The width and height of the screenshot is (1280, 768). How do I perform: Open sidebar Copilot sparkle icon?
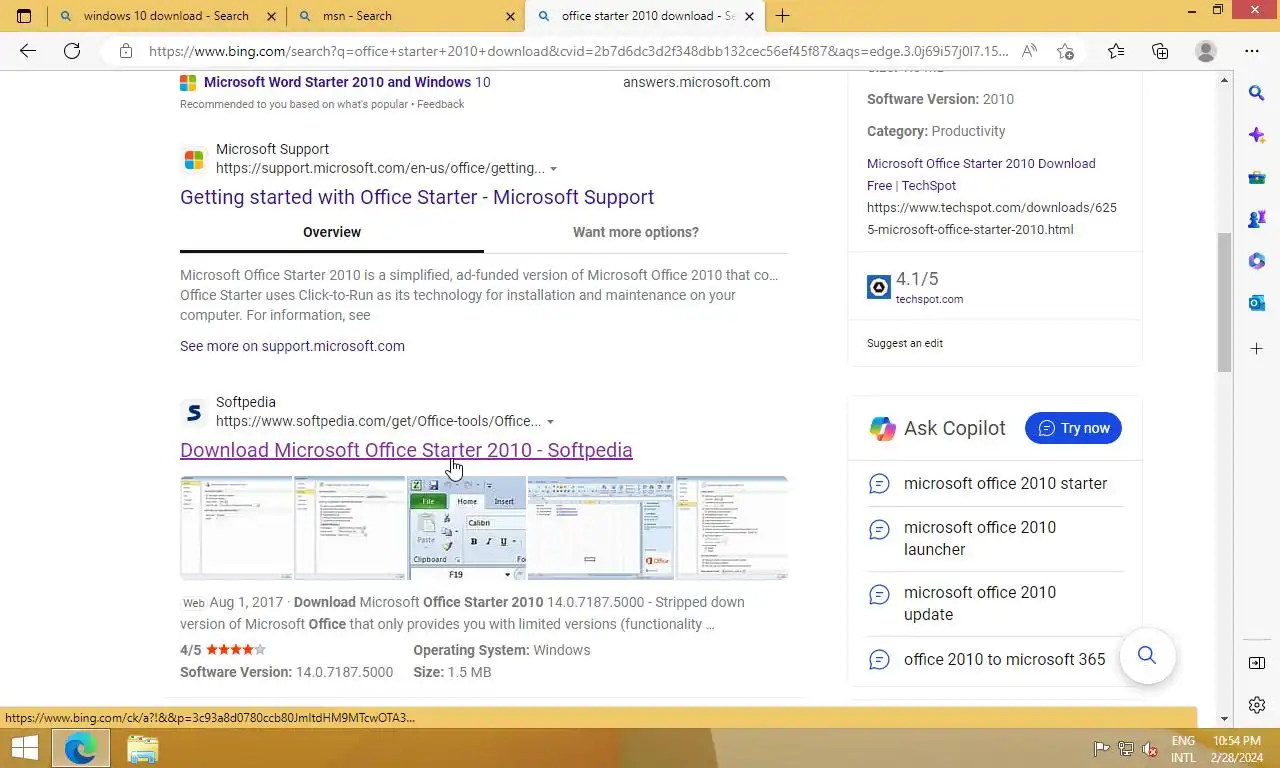click(x=1257, y=135)
